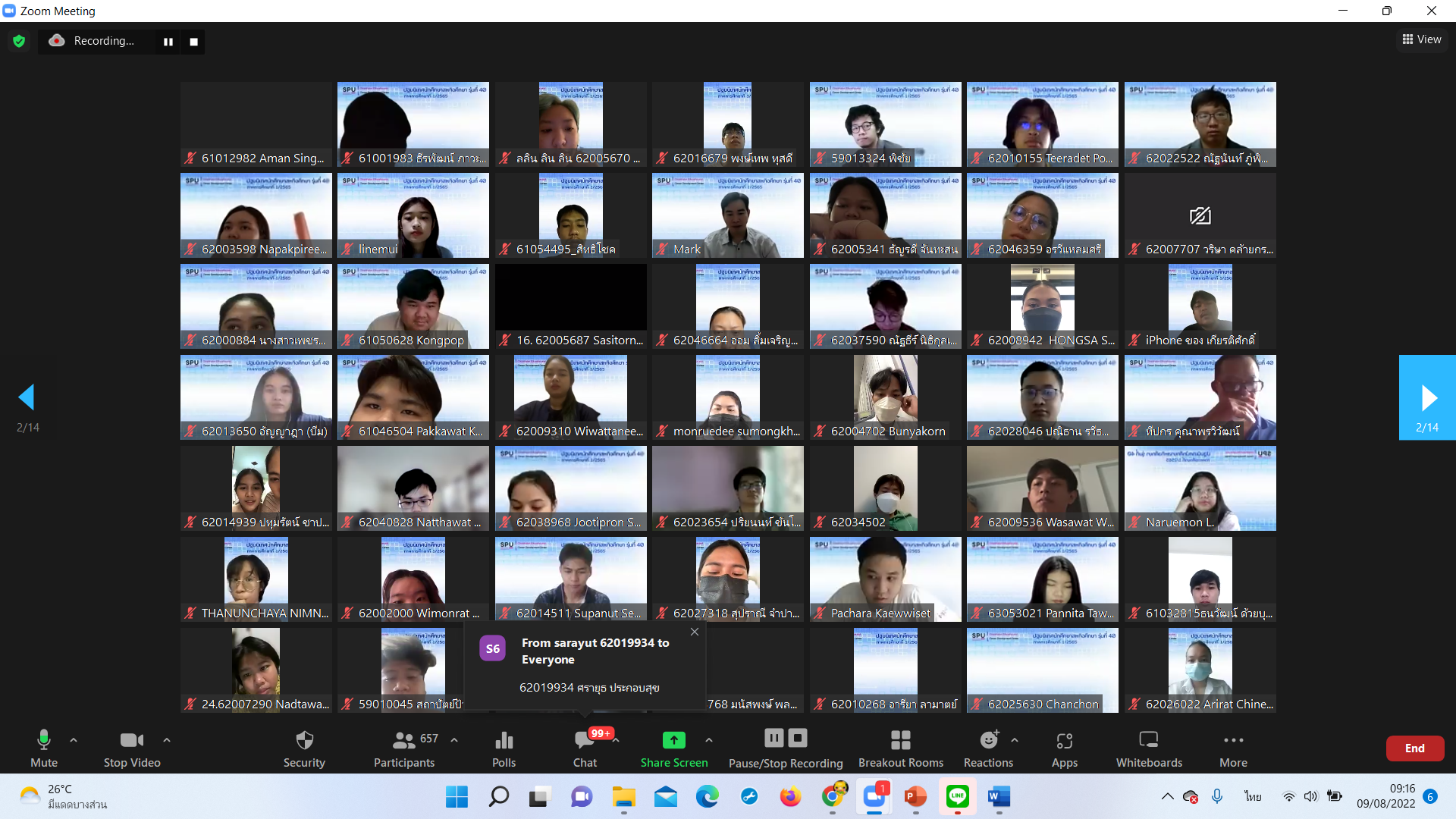The image size is (1456, 819).
Task: Click the green Share Screen icon
Action: tap(673, 740)
